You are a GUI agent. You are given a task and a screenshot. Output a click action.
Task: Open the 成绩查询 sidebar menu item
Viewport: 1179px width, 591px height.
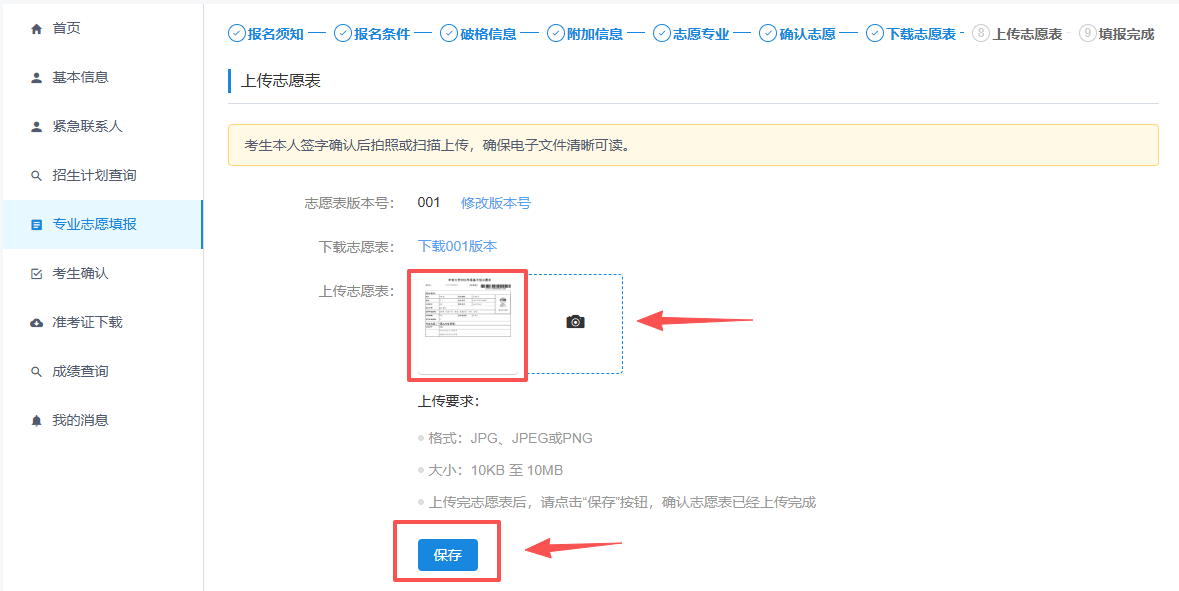80,371
